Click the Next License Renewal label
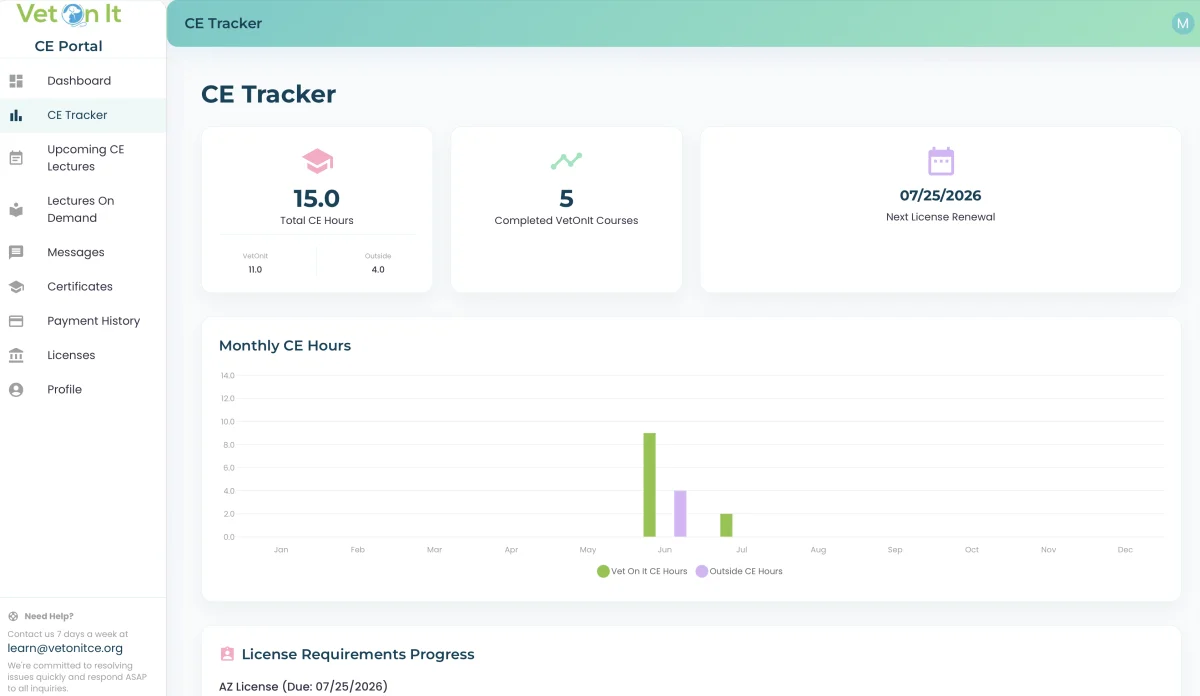 [941, 216]
